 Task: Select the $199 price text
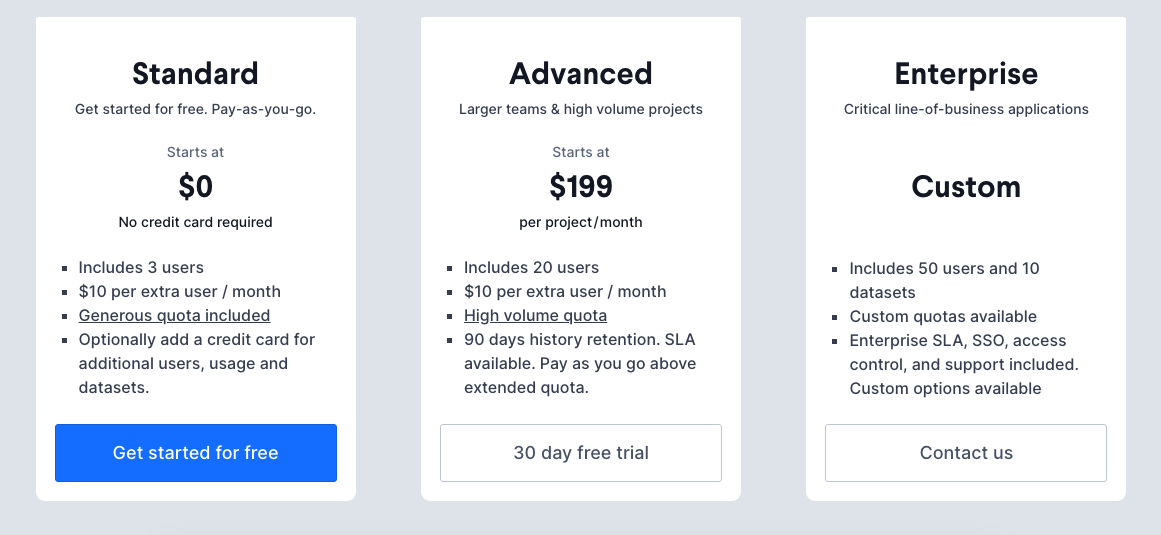[581, 187]
